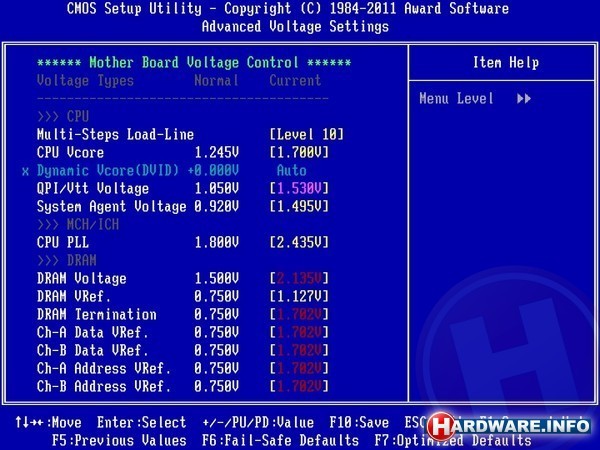Click the Normal column header
Viewport: 600px width, 450px height.
[x=217, y=81]
